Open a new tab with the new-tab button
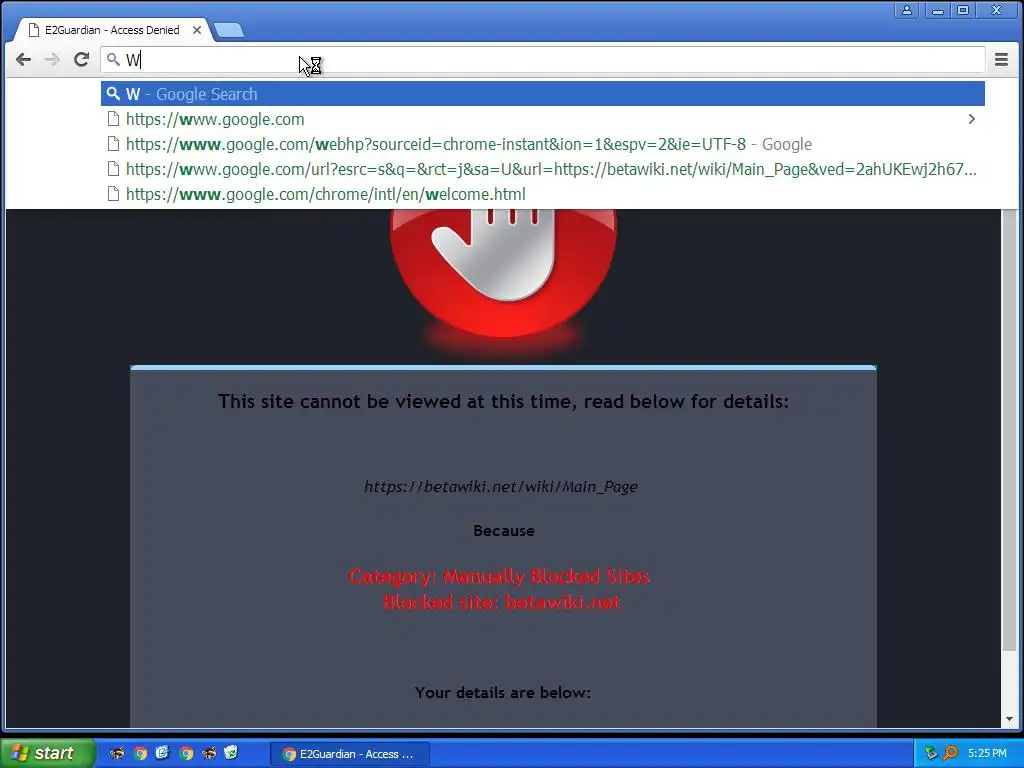This screenshot has width=1024, height=768. tap(229, 30)
